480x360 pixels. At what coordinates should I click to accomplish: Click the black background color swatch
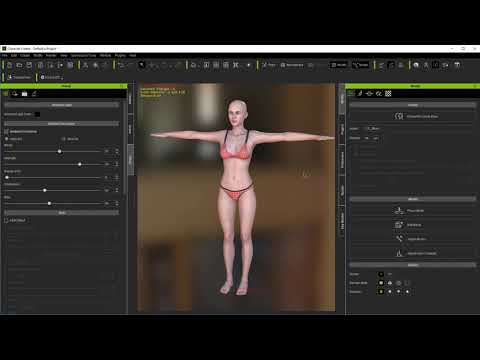[37, 114]
